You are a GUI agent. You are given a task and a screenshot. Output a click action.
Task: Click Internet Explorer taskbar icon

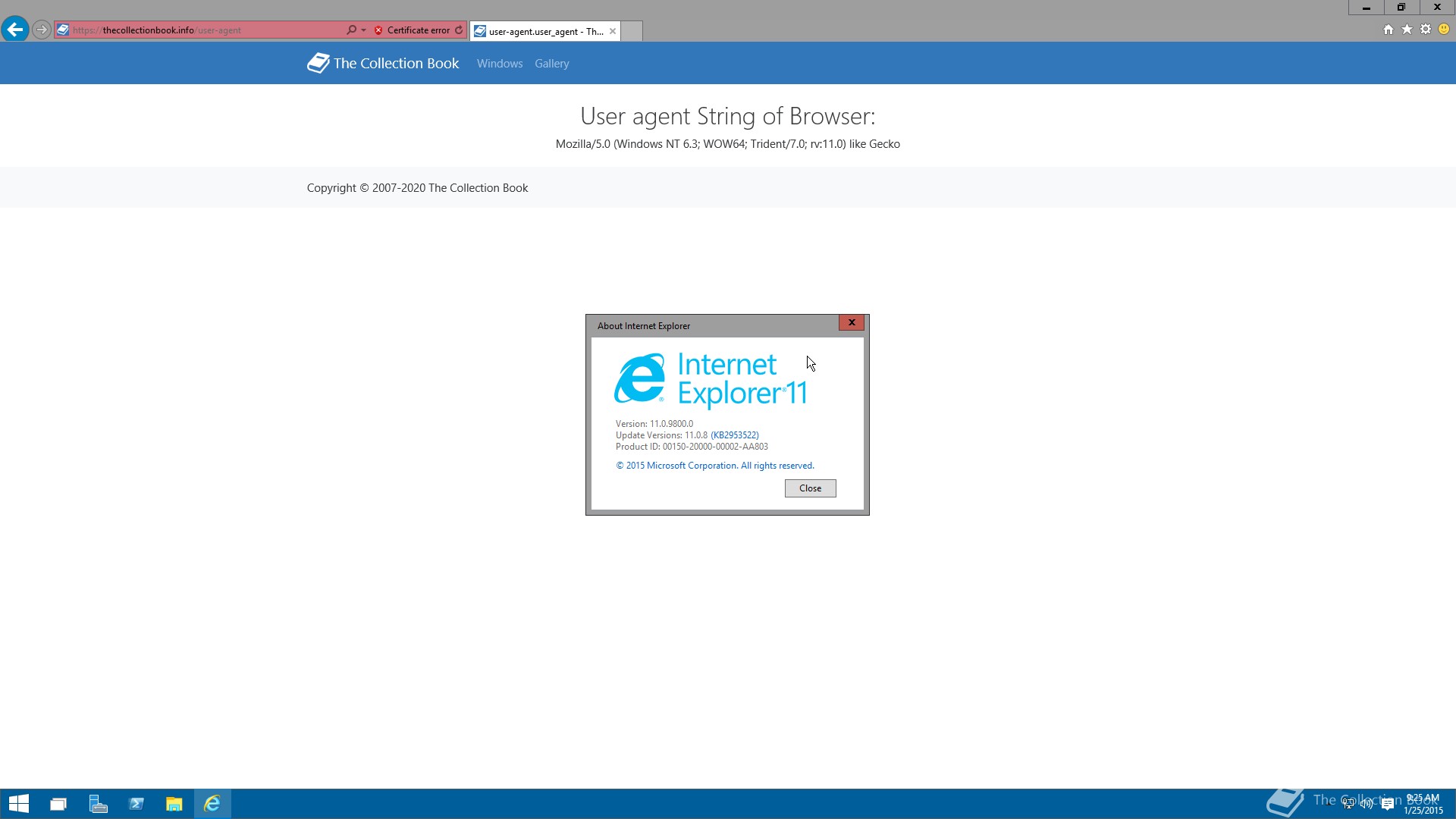pos(212,804)
